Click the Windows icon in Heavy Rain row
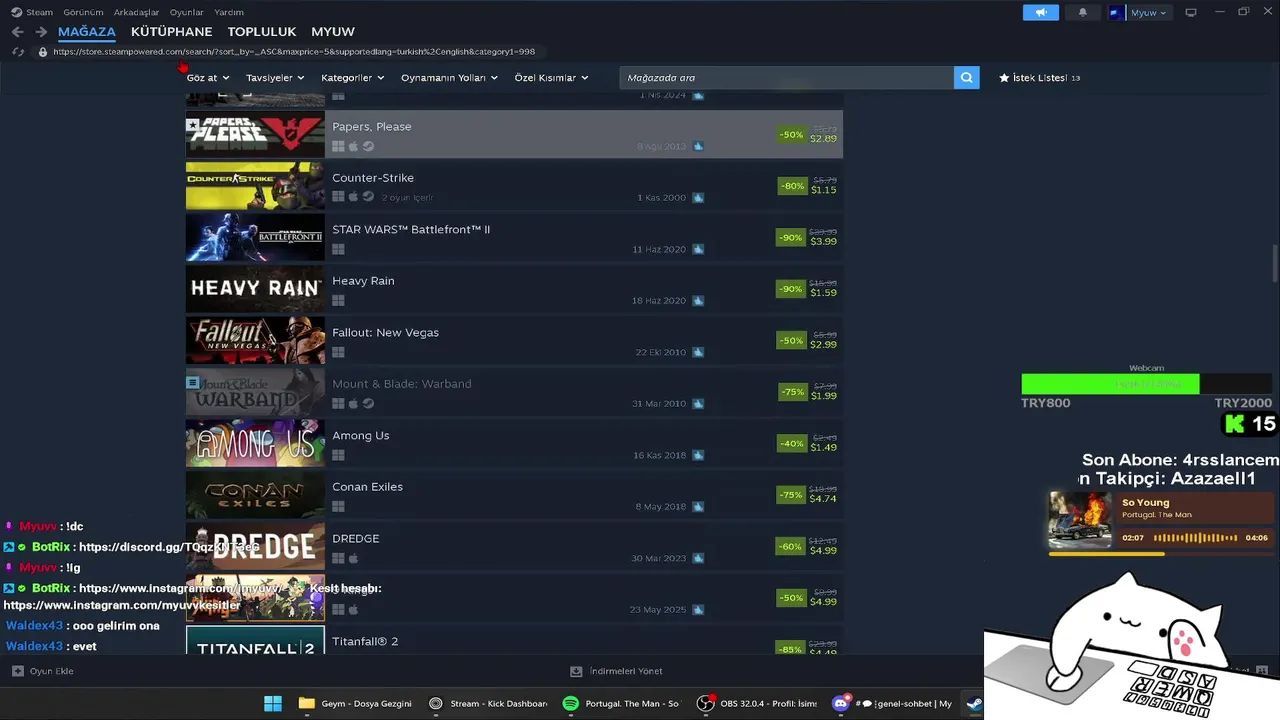Screen dimensions: 1280x720 [x=338, y=300]
